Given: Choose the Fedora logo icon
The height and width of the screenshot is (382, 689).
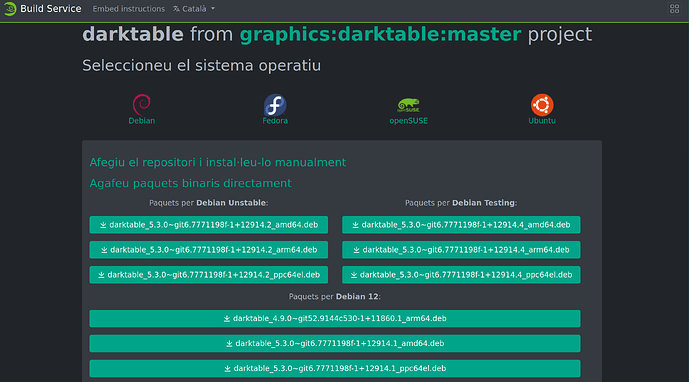Looking at the screenshot, I should (x=275, y=105).
